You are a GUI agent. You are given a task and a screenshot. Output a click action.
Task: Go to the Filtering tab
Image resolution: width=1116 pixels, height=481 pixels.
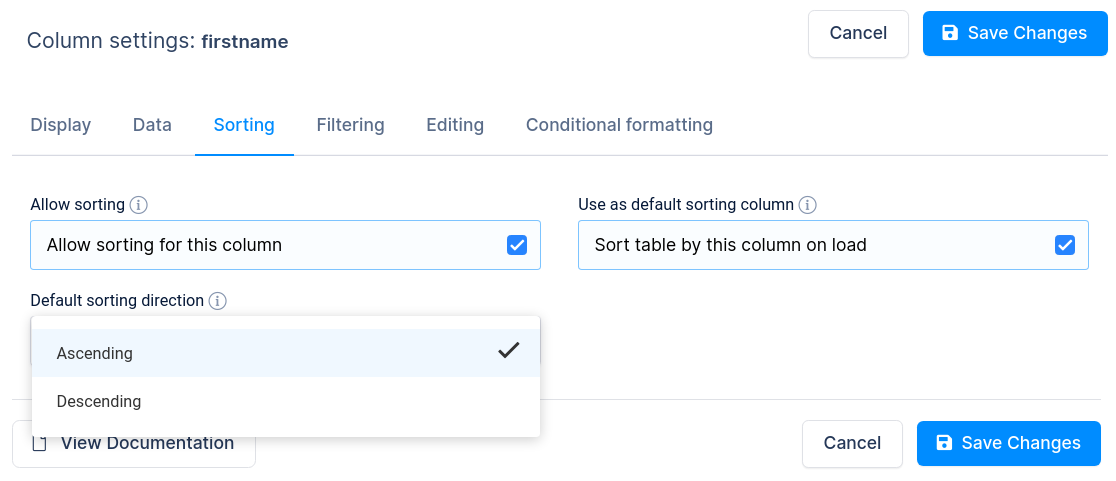coord(350,125)
